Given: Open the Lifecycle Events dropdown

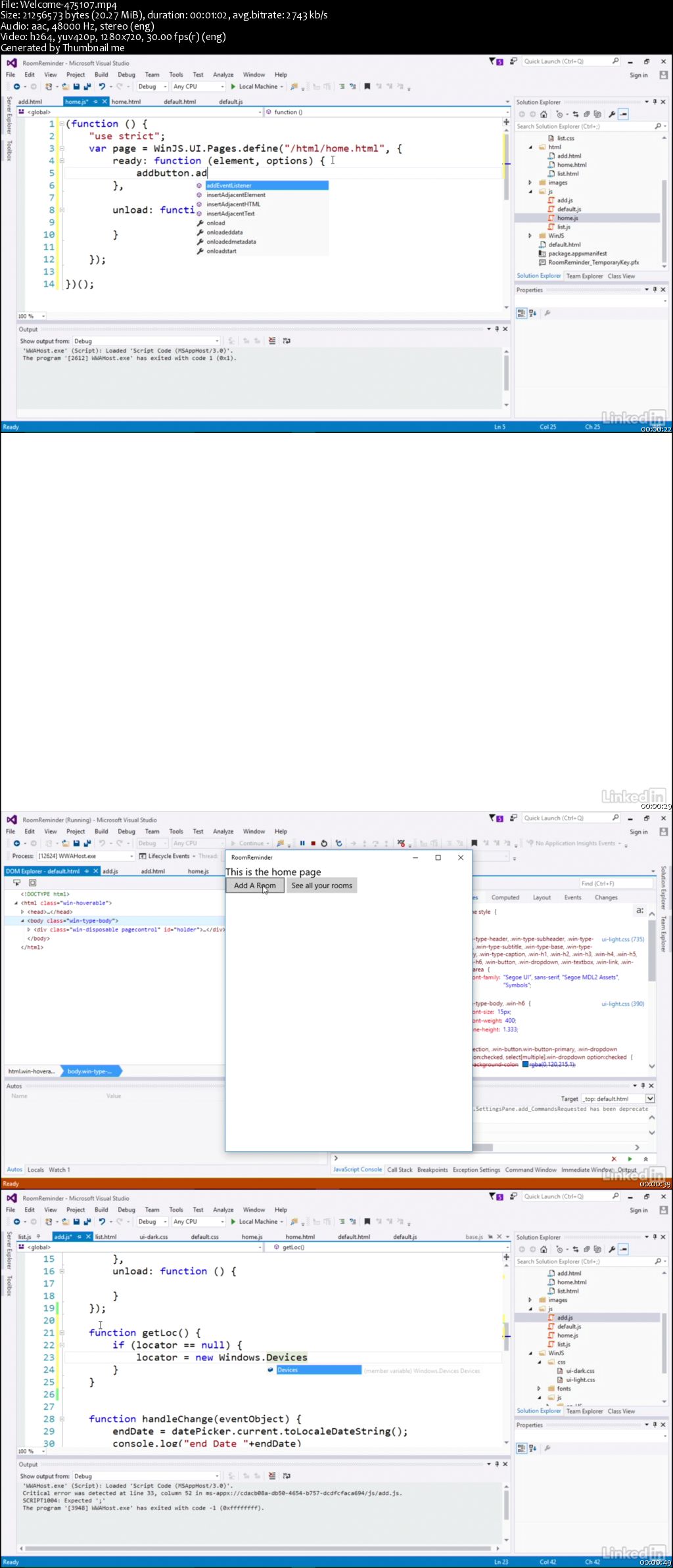Looking at the screenshot, I should point(168,856).
